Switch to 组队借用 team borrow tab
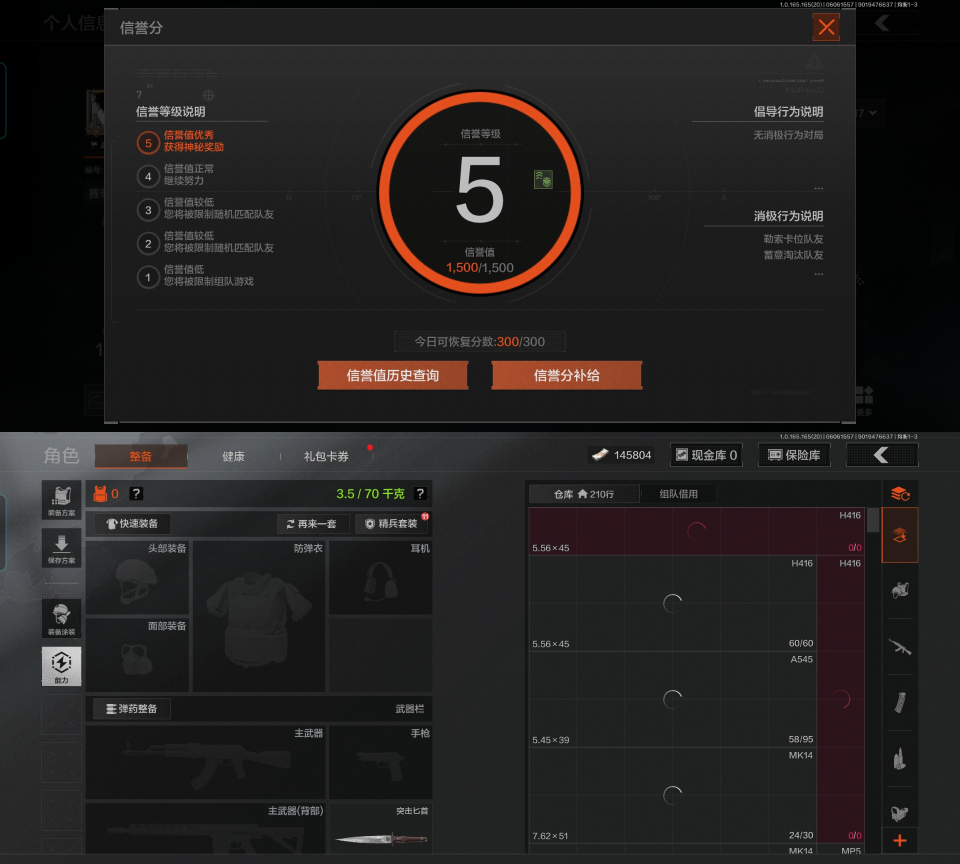Screen dimensions: 960x864 pos(678,494)
